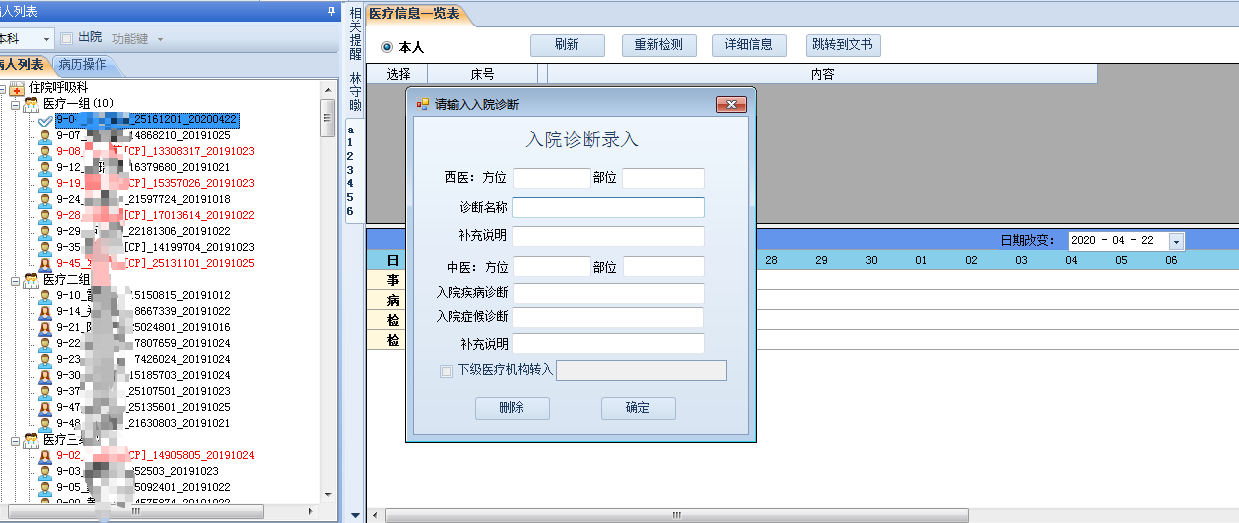
Task: Click patient icon for bed 9-12
Action: pos(45,167)
